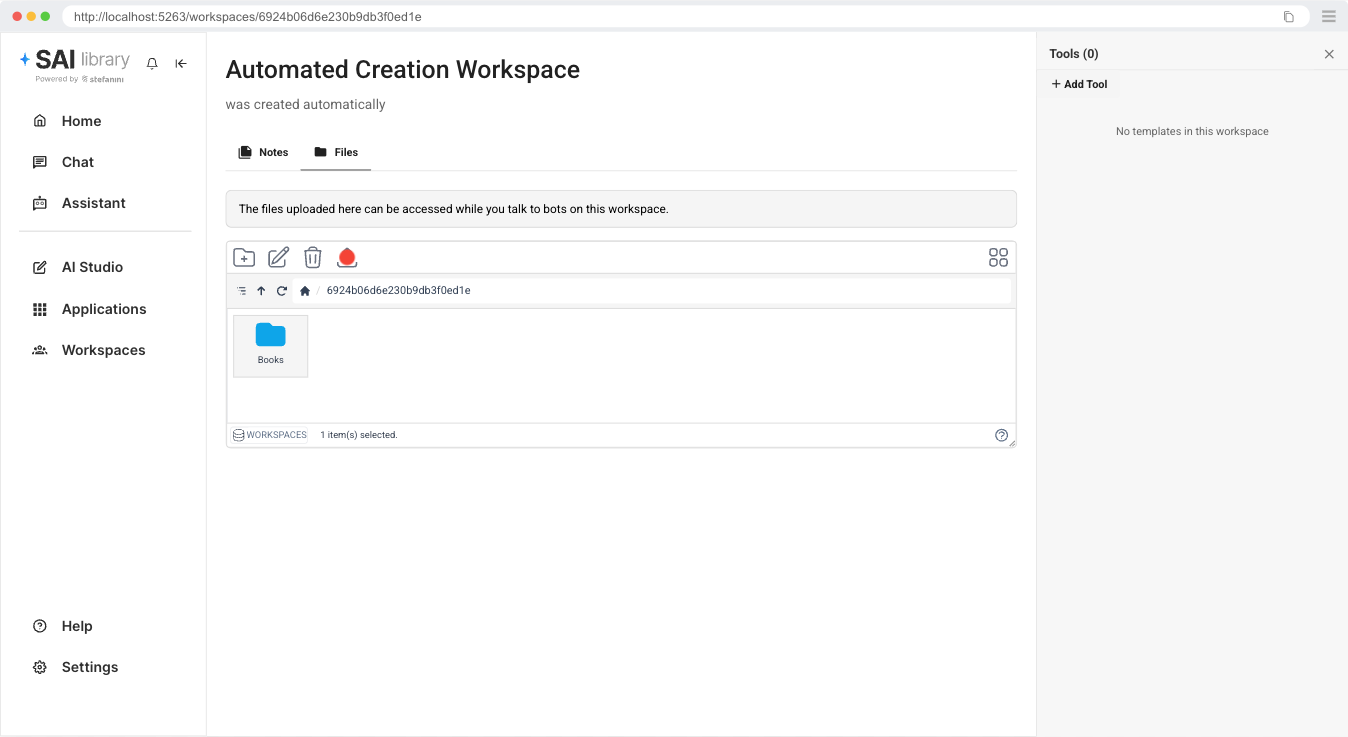Open the help question-mark icon in file panel
Image resolution: width=1348 pixels, height=737 pixels.
(1002, 434)
